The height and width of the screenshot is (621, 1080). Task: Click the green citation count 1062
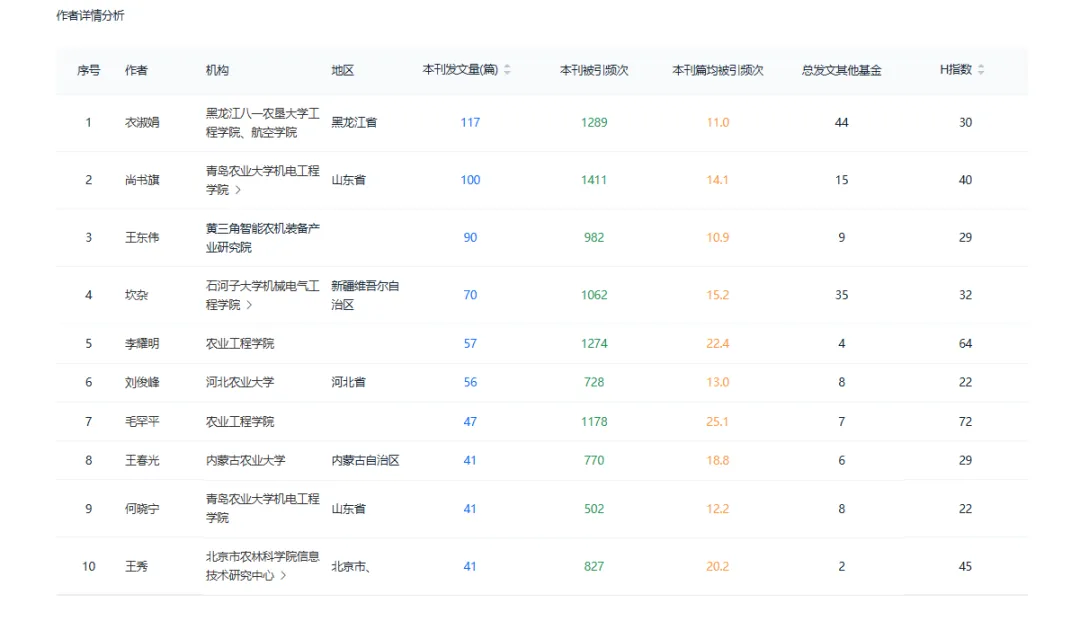(594, 295)
